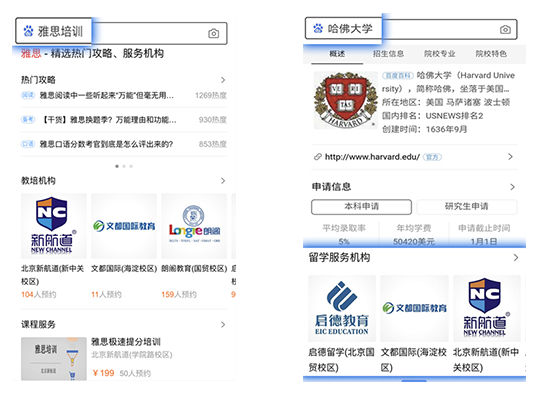The height and width of the screenshot is (397, 537).
Task: Select the 研究生申请 option
Action: [x=466, y=207]
